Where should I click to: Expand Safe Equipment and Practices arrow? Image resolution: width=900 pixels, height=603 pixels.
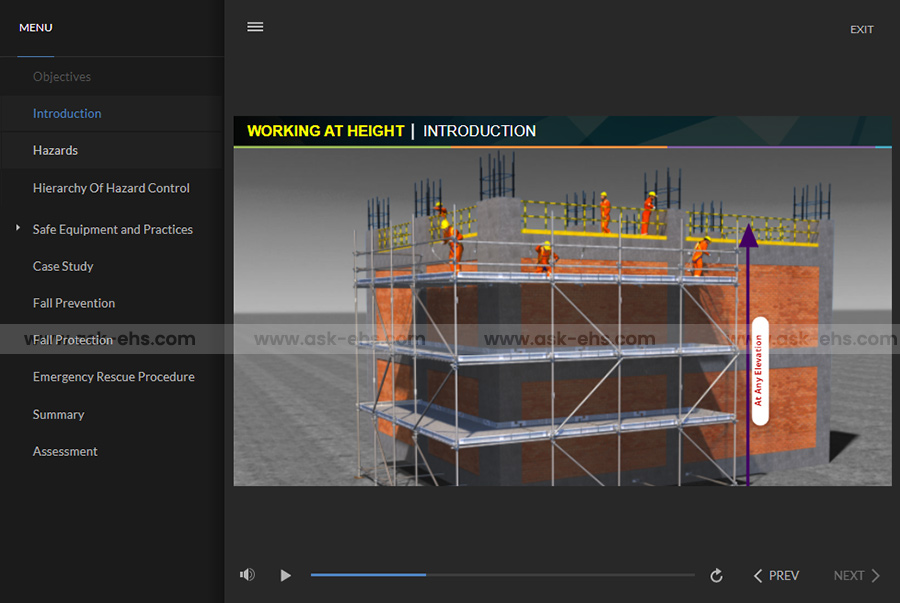[18, 229]
